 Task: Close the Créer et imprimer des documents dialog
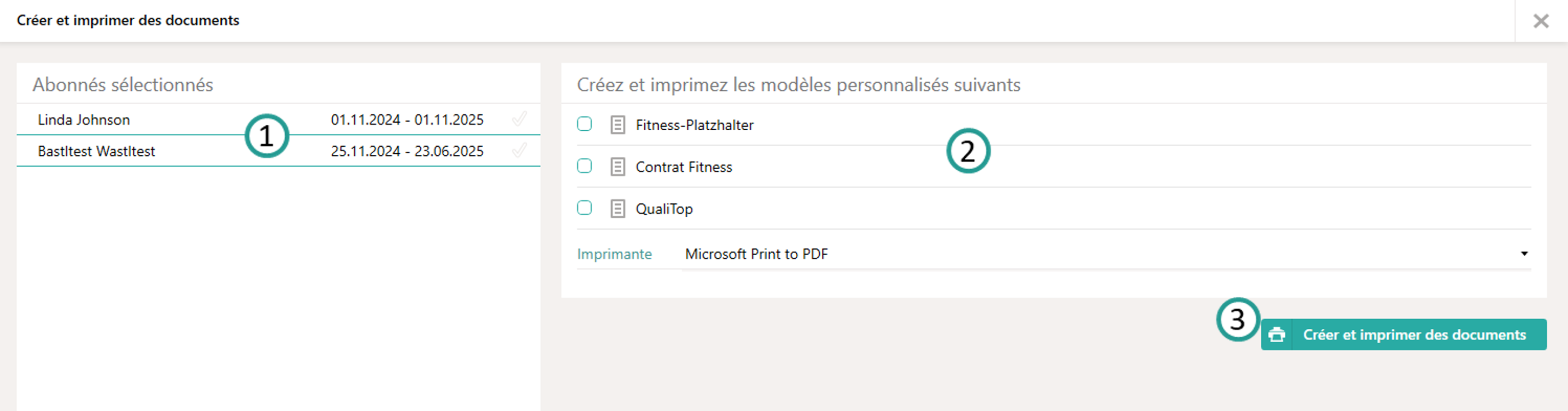[x=1541, y=21]
